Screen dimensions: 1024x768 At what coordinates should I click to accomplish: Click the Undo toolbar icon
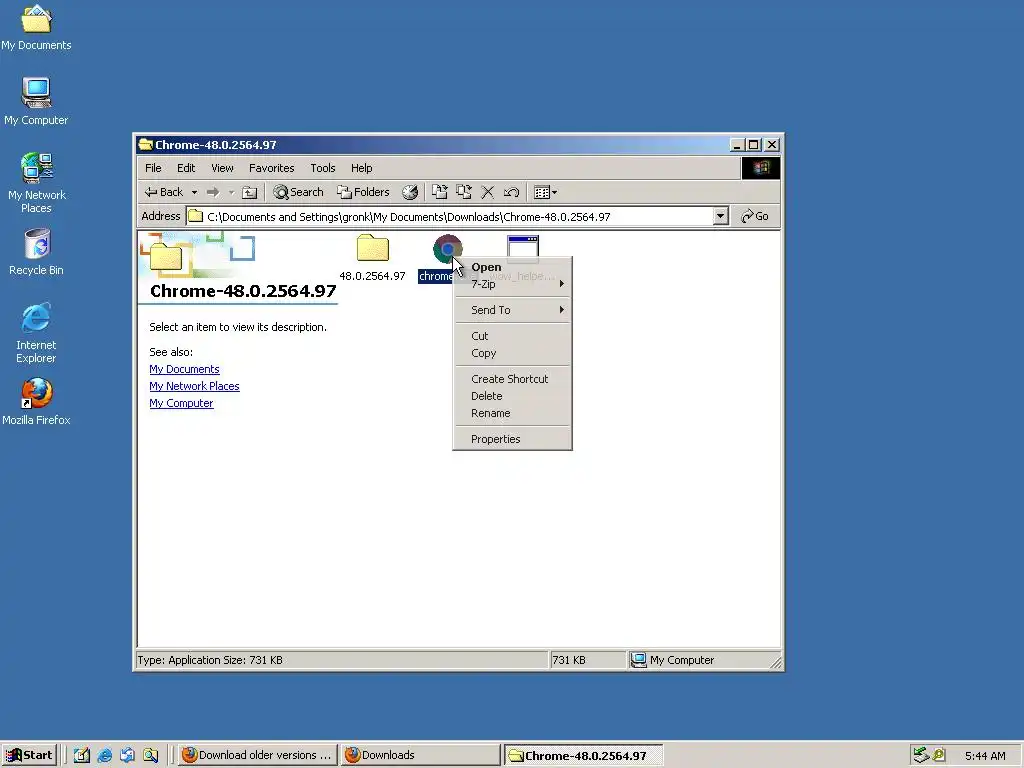511,192
